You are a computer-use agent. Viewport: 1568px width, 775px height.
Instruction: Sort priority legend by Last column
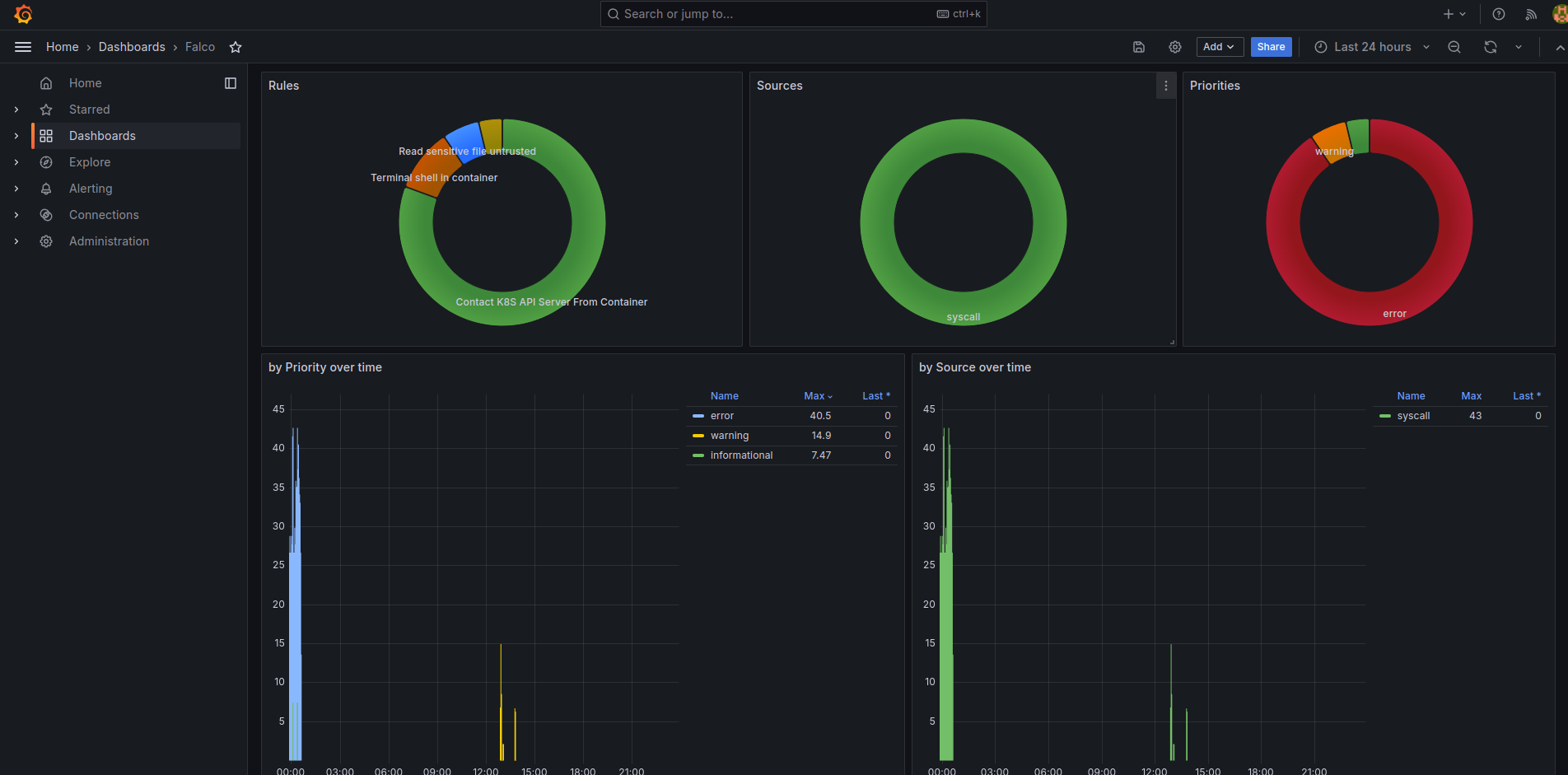876,396
